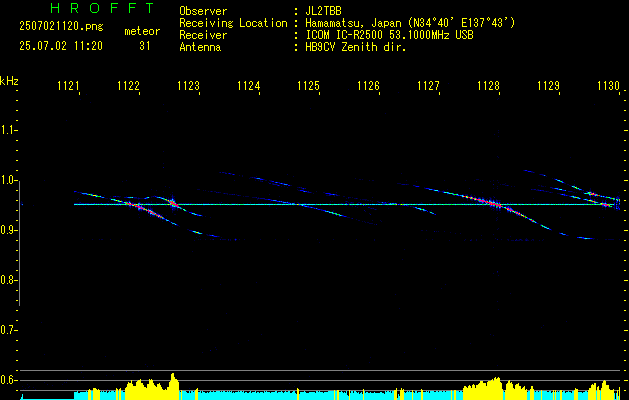The height and width of the screenshot is (400, 629).
Task: Click the meteor count value 31
Action: (x=145, y=46)
